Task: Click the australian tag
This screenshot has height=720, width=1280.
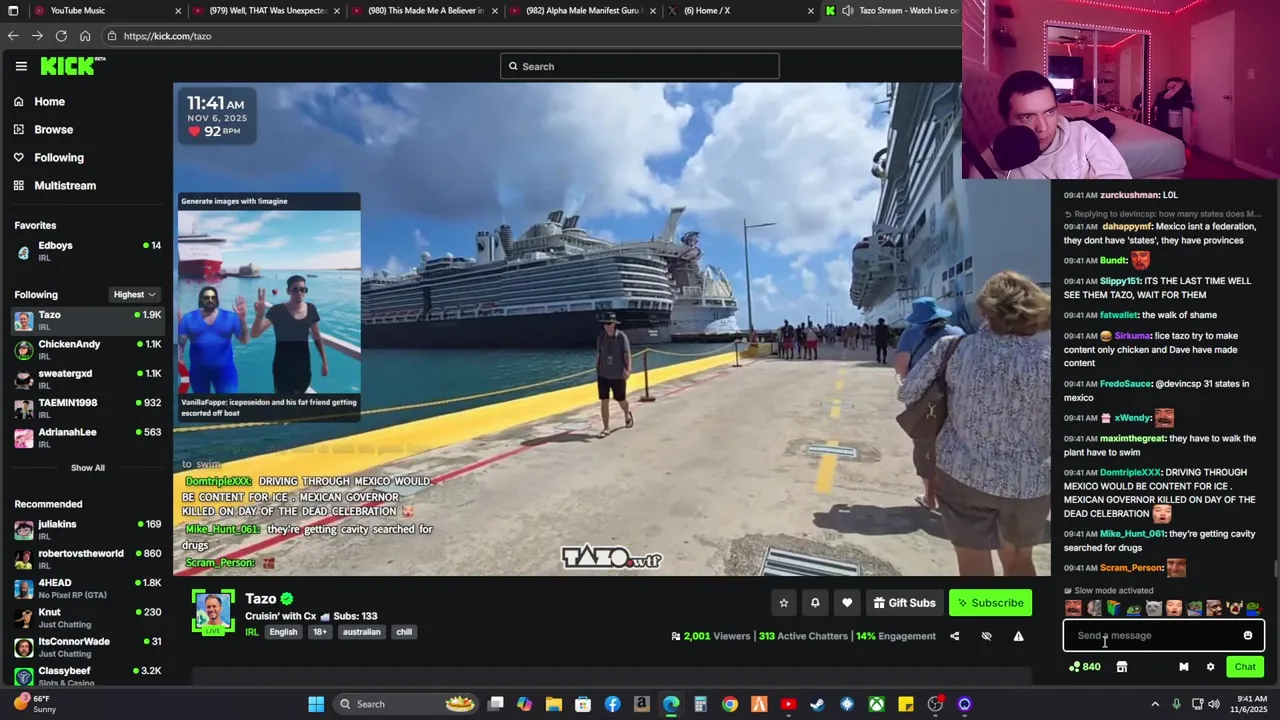Action: pyautogui.click(x=361, y=632)
